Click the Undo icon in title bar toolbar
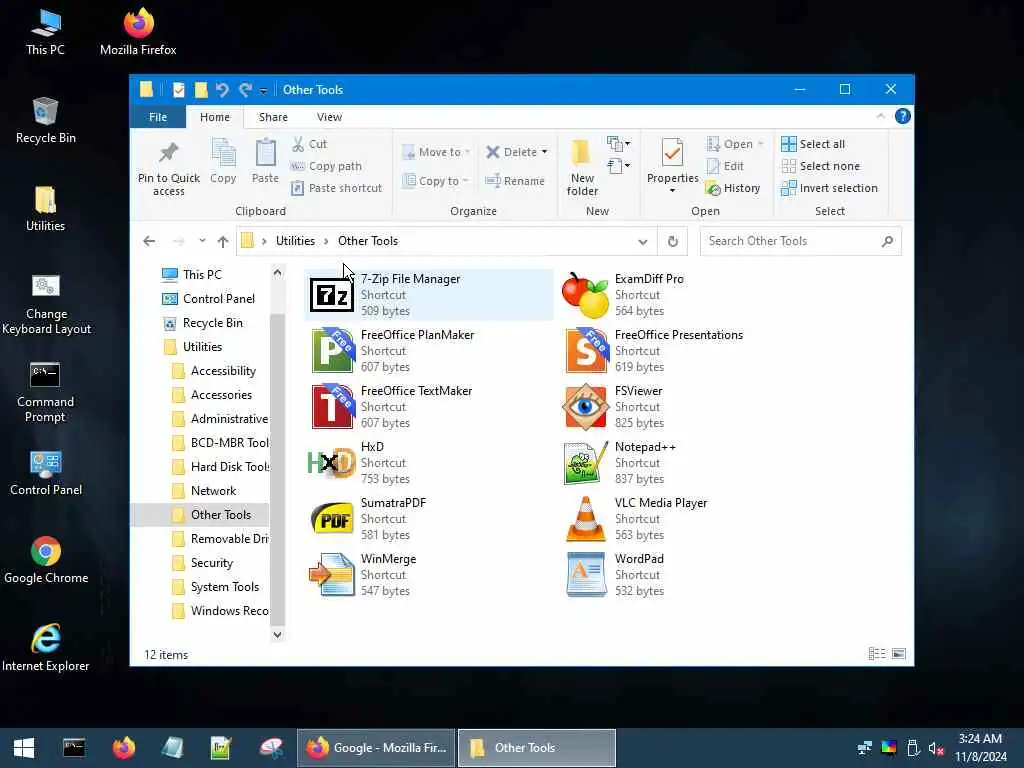The image size is (1024, 768). [222, 89]
